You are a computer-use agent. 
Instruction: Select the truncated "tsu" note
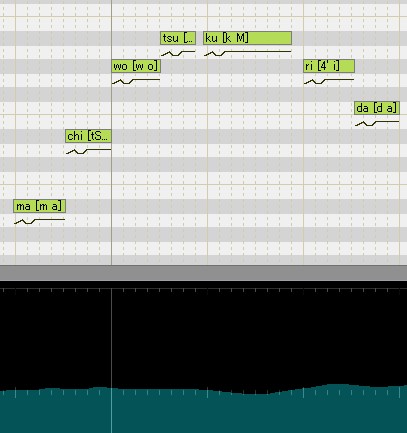pyautogui.click(x=178, y=38)
